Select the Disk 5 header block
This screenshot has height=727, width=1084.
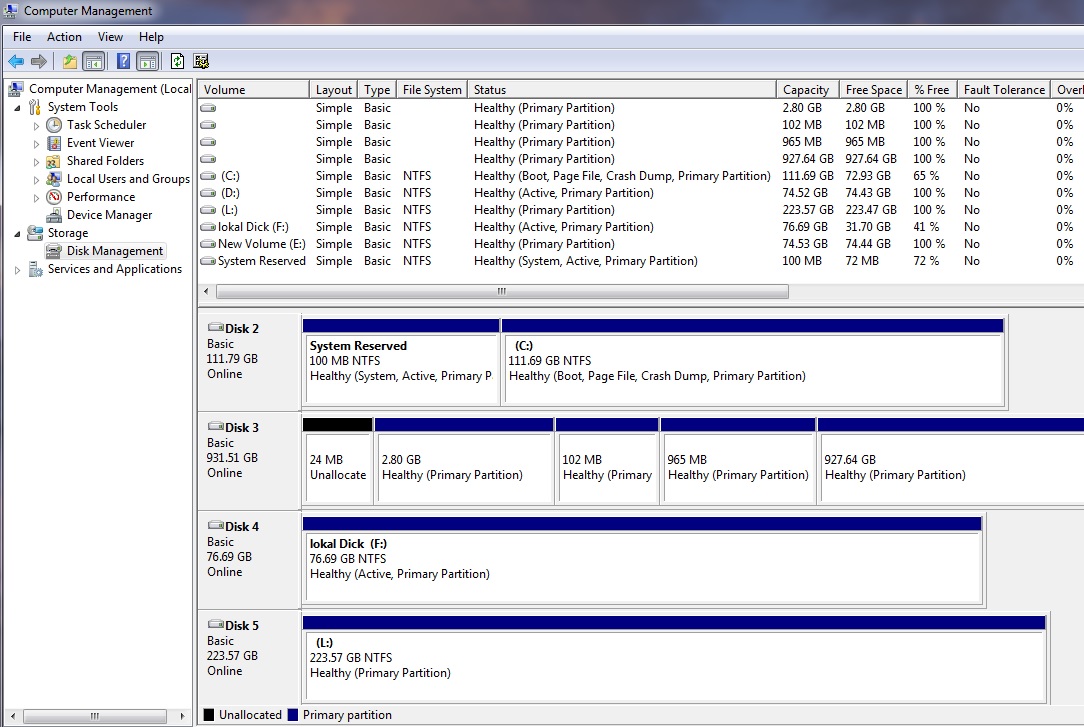point(250,659)
